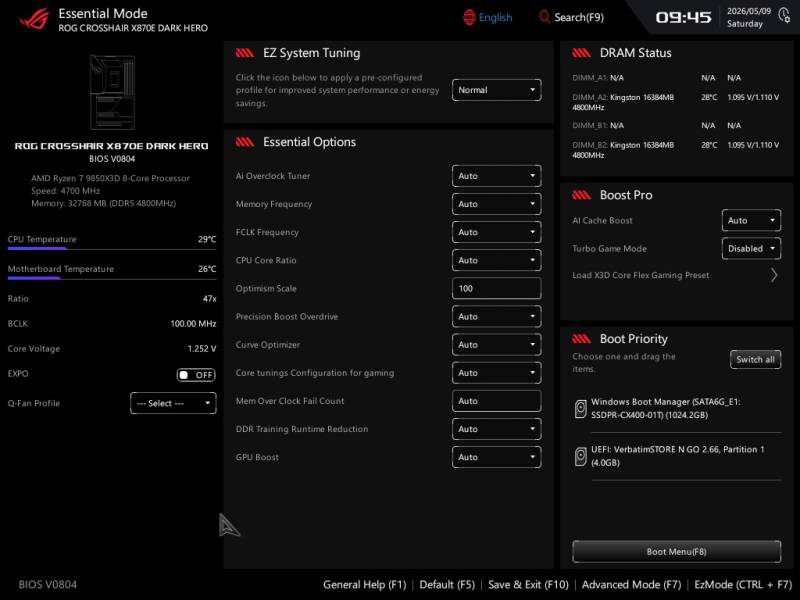Click the Essential Options stripes icon
800x600 pixels.
245,142
